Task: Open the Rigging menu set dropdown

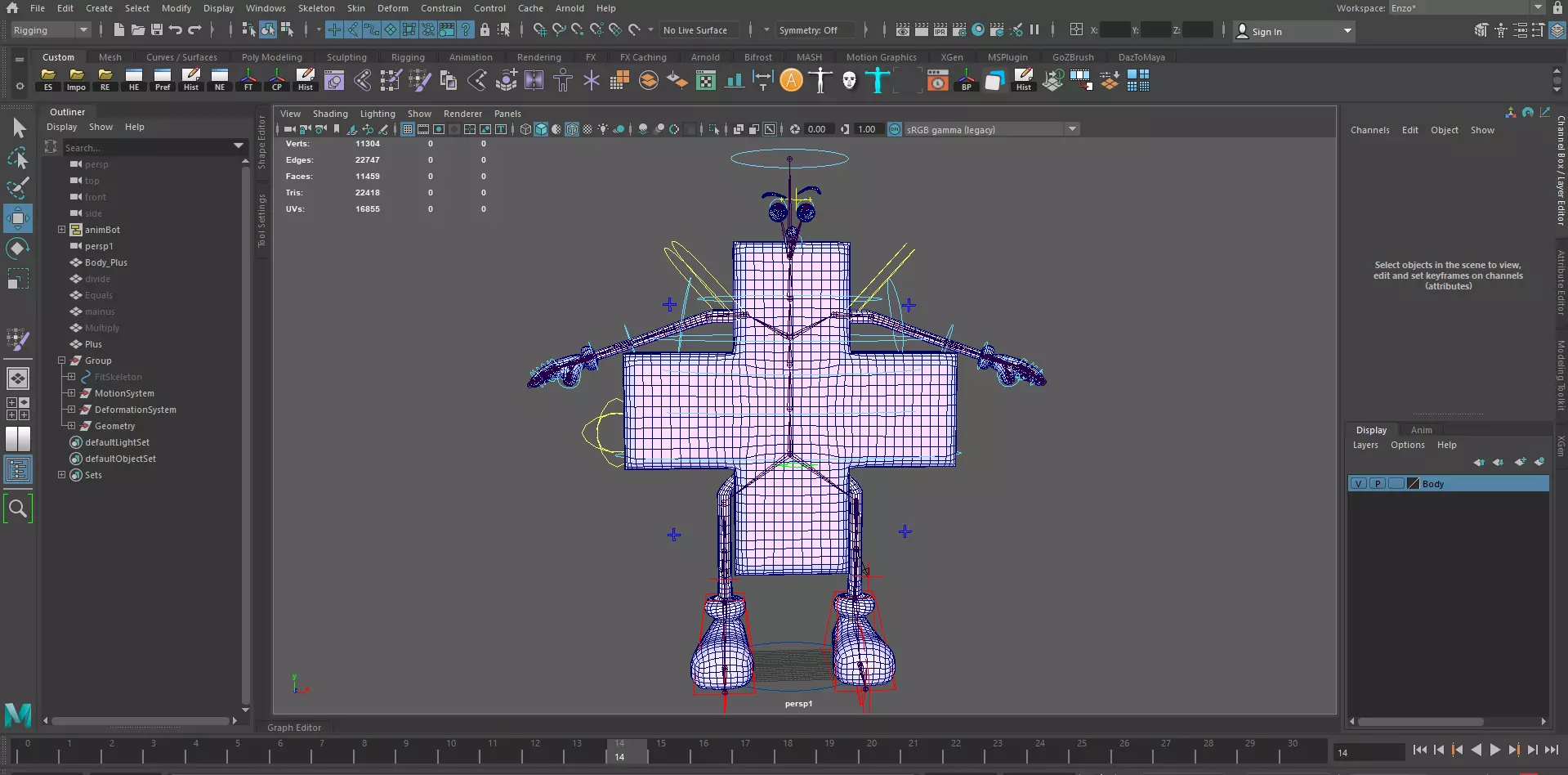Action: [x=51, y=30]
